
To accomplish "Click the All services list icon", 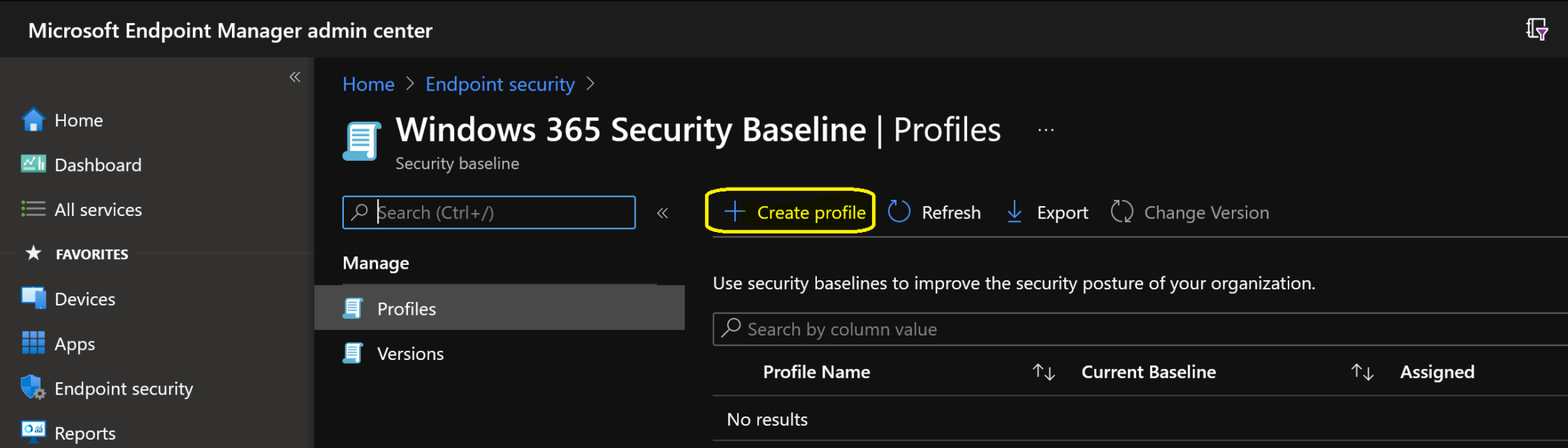I will 33,209.
